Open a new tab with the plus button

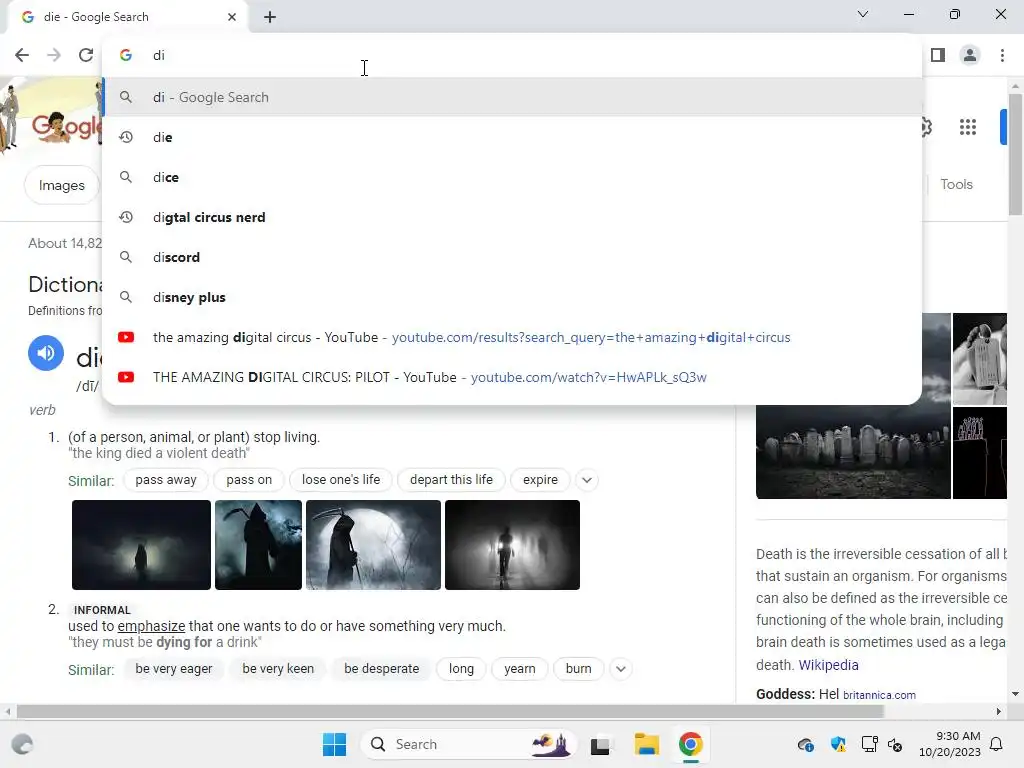pos(270,17)
